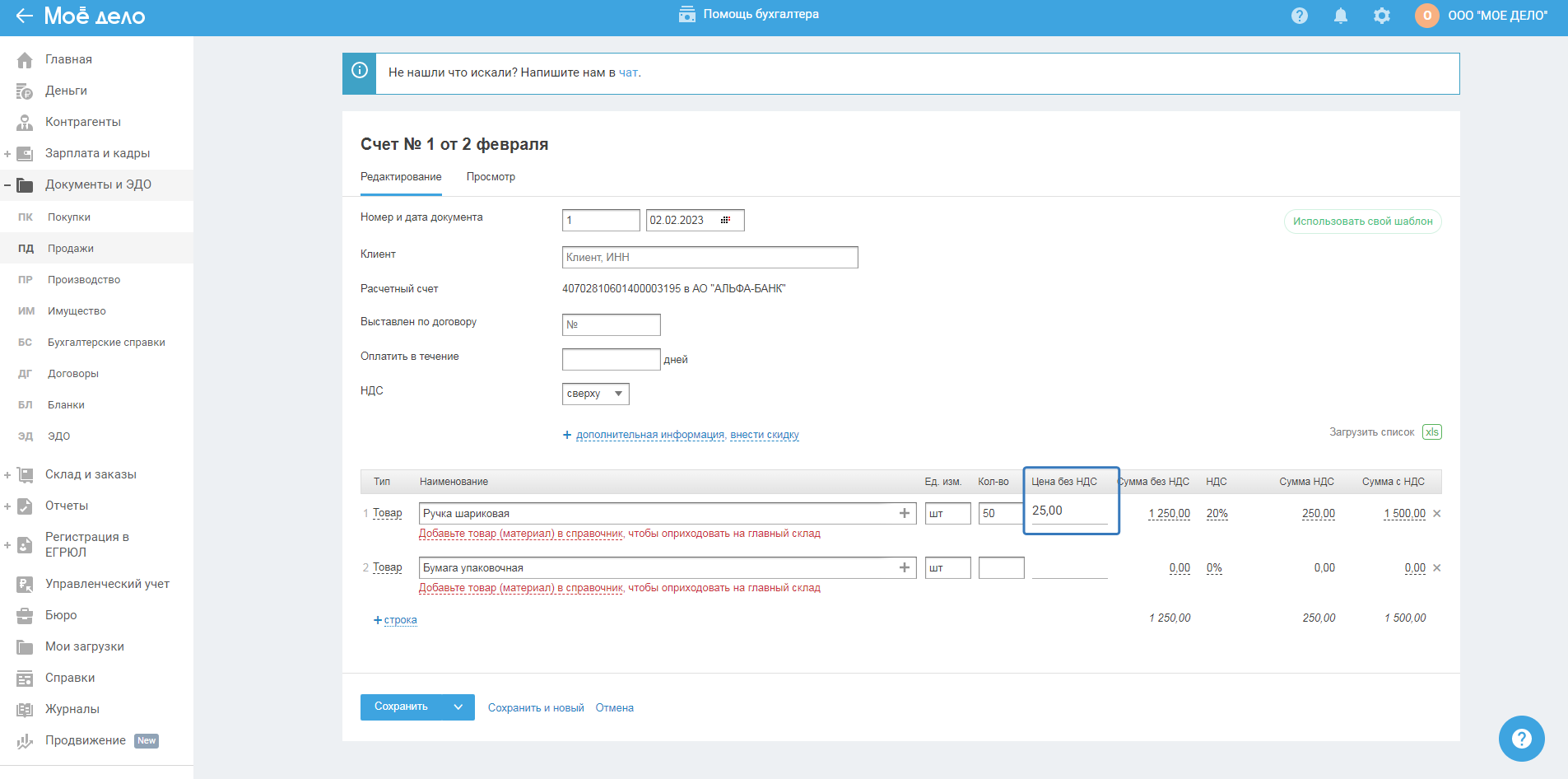Collapse the Документы и ЭДО section
Image resolution: width=1568 pixels, height=779 pixels.
pyautogui.click(x=7, y=185)
